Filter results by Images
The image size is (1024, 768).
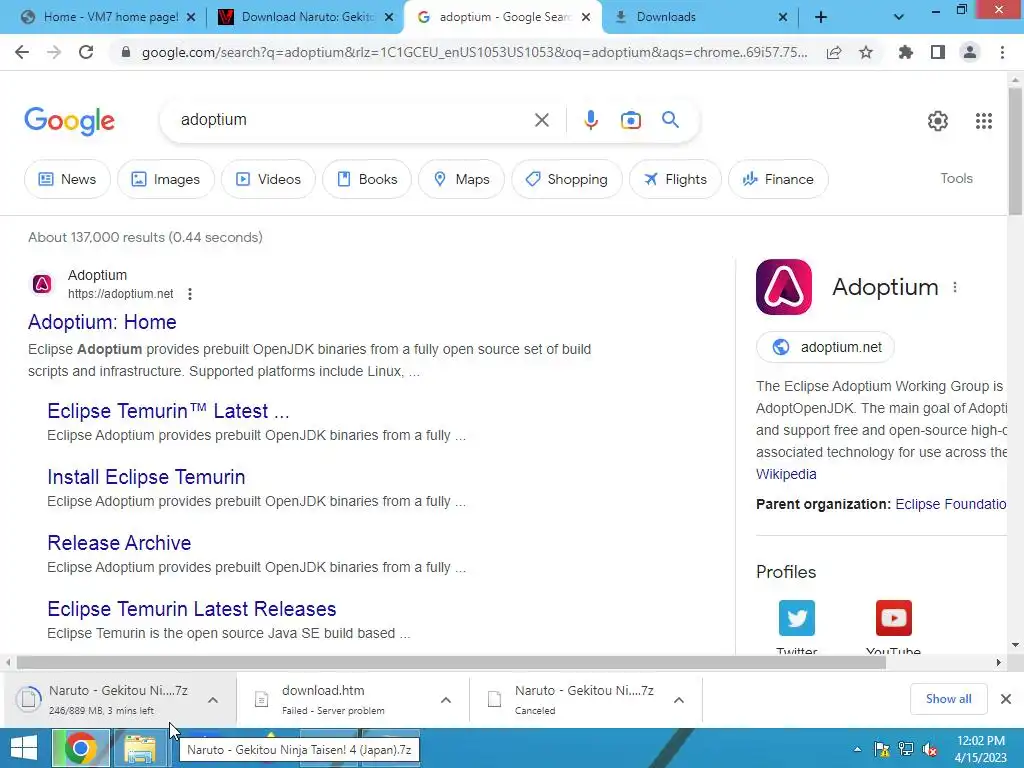coord(166,179)
